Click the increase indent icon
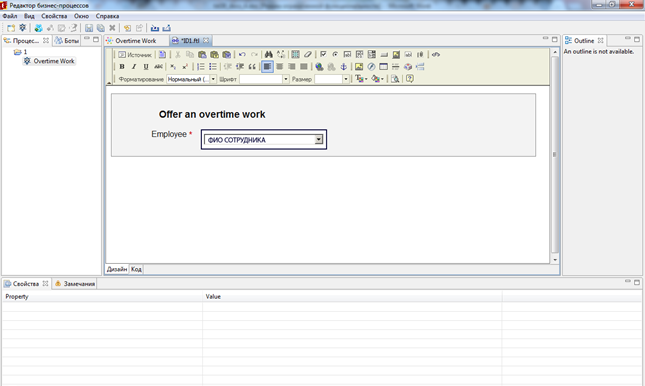Viewport: 645px width, 386px height. tap(240, 66)
